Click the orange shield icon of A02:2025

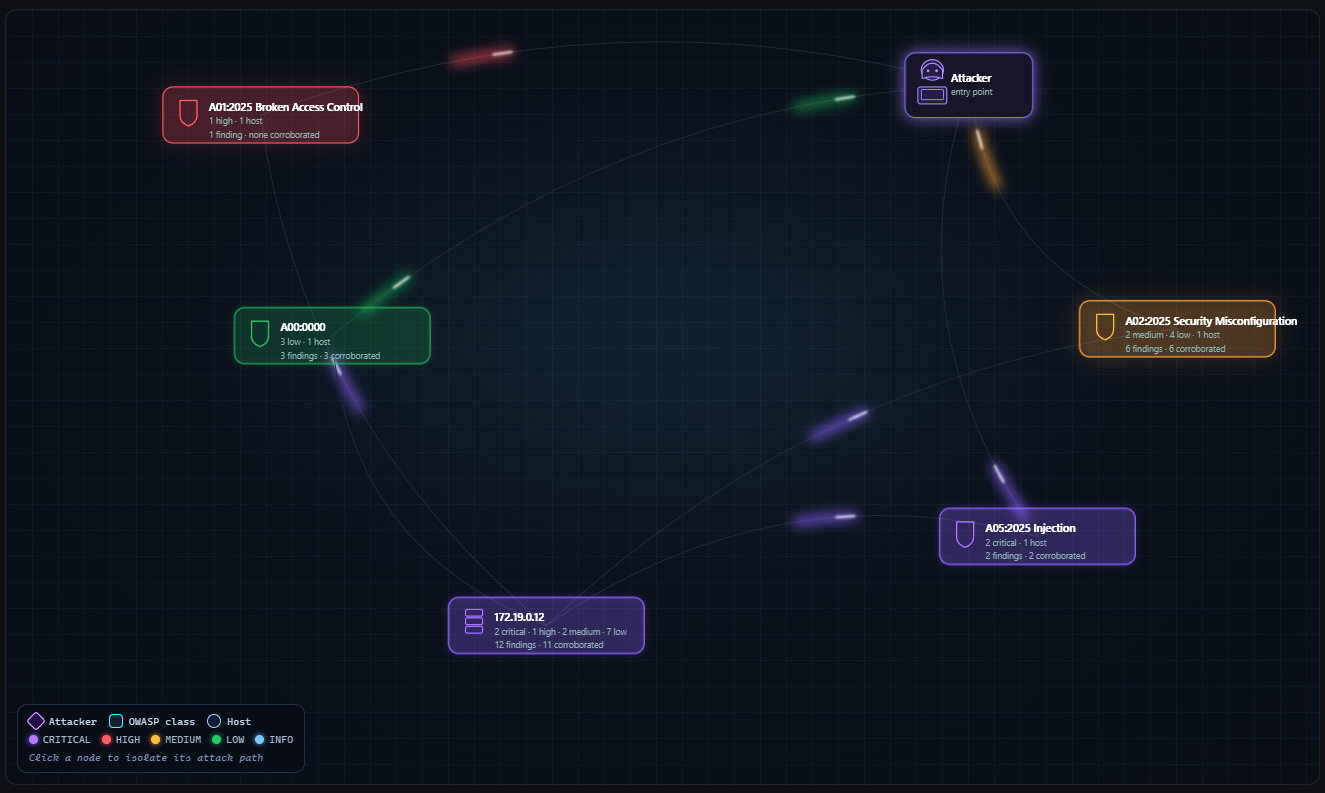pyautogui.click(x=1105, y=327)
